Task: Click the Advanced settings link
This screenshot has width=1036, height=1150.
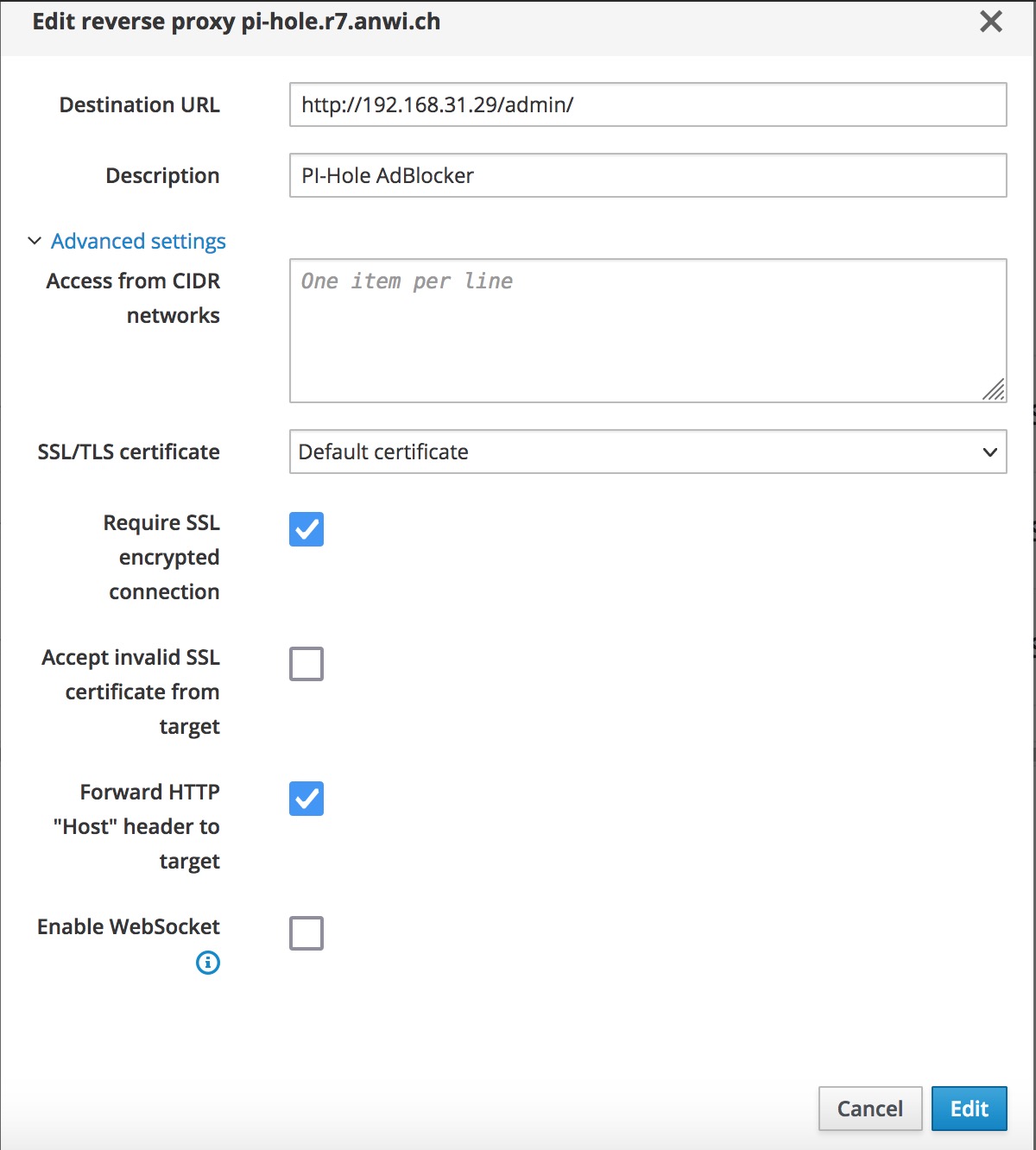Action: click(138, 241)
